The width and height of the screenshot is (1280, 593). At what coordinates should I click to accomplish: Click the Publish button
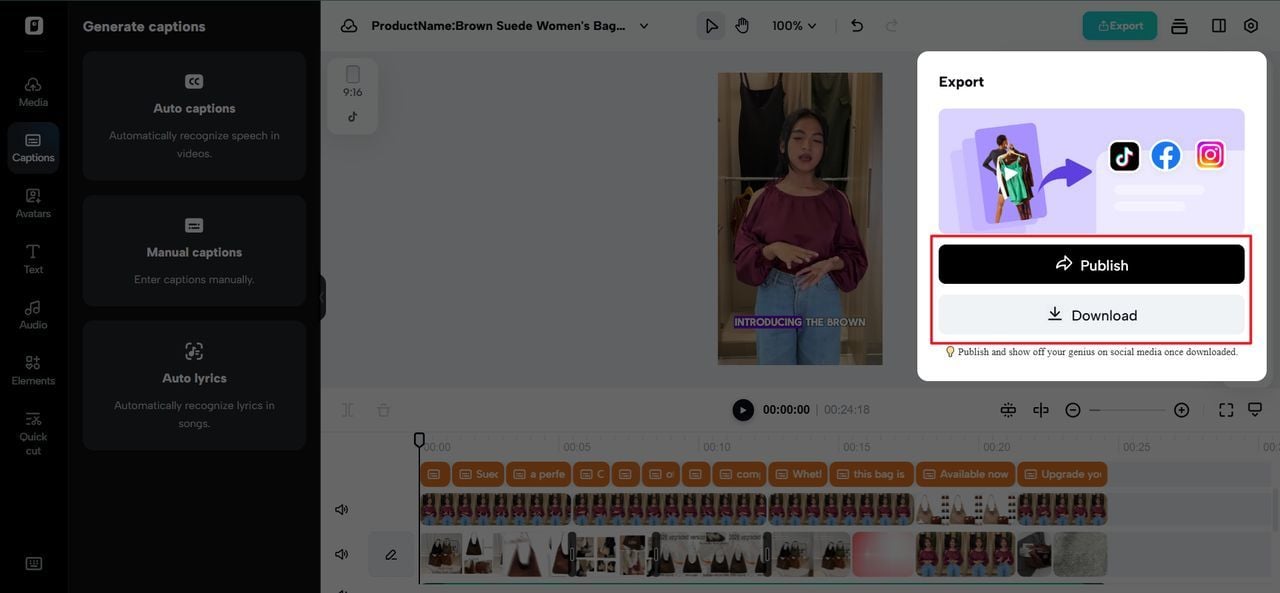1091,263
